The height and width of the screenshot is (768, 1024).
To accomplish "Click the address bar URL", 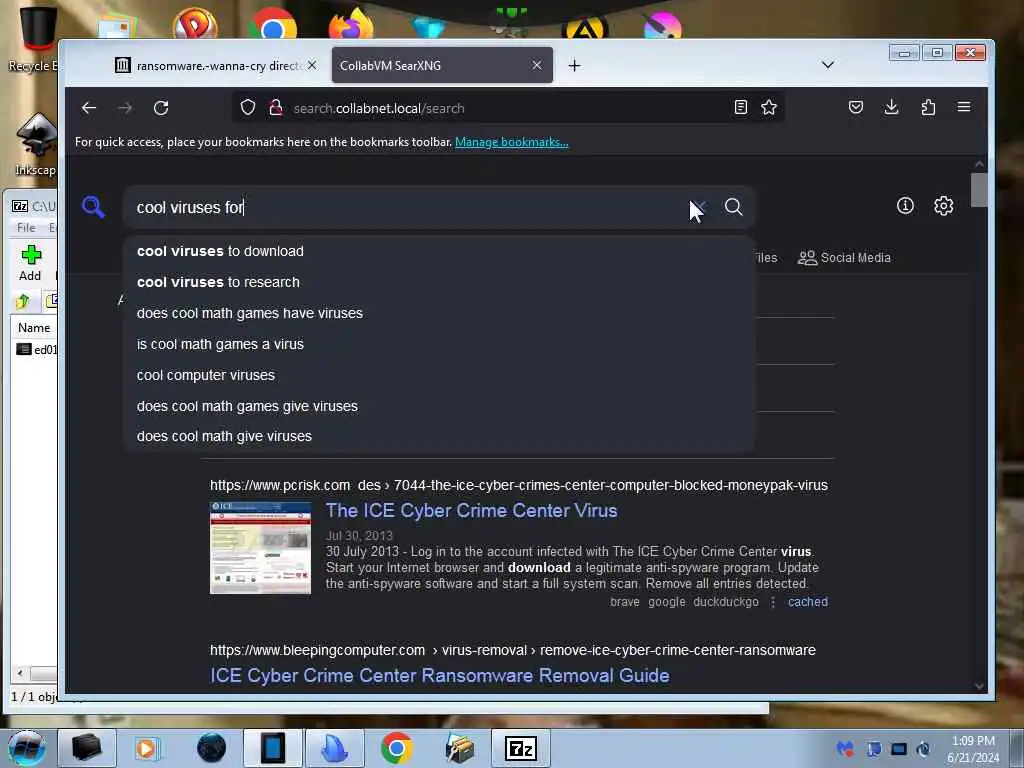I will 379,108.
